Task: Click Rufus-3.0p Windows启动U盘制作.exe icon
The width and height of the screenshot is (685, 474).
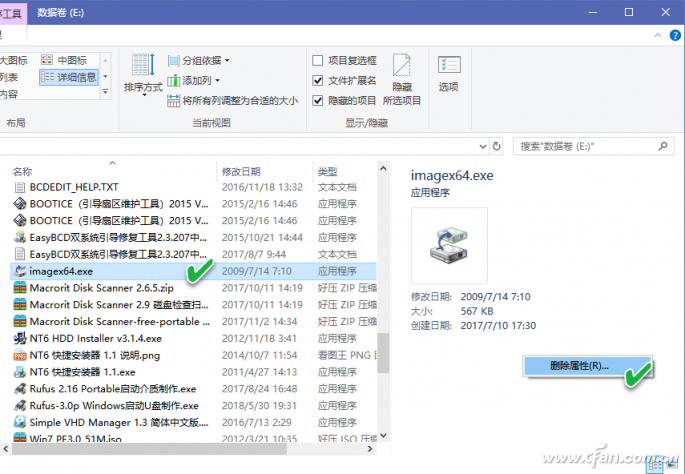Action: click(x=20, y=406)
